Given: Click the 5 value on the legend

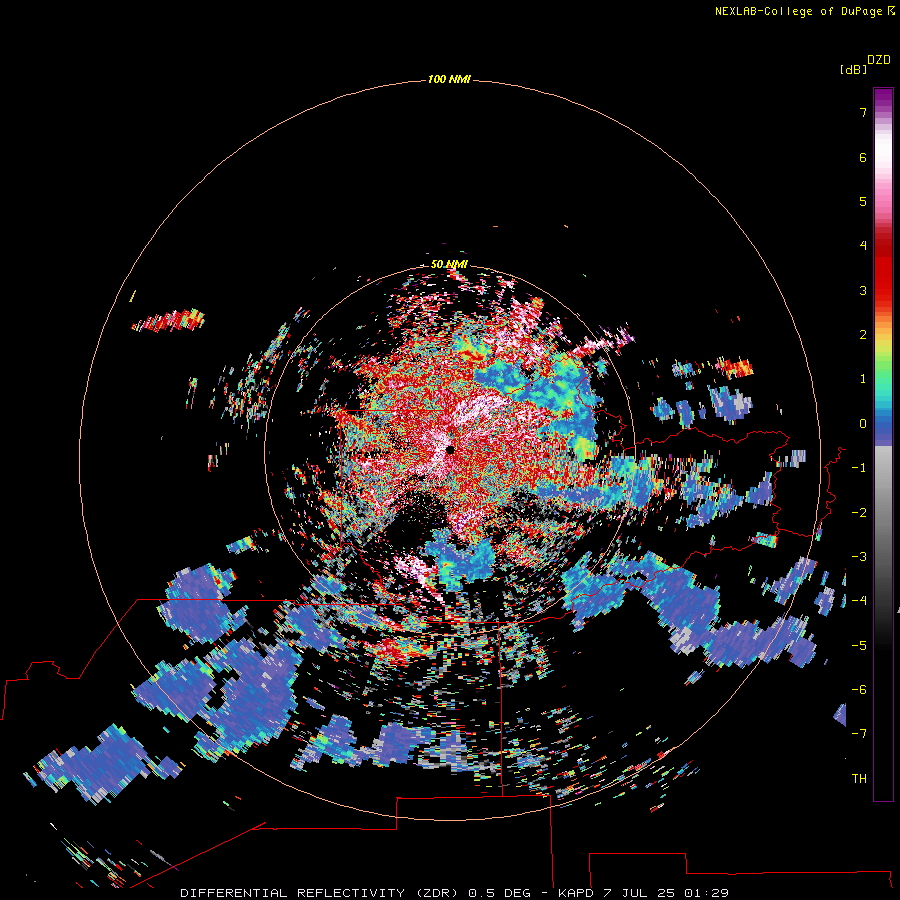Looking at the screenshot, I should point(863,201).
